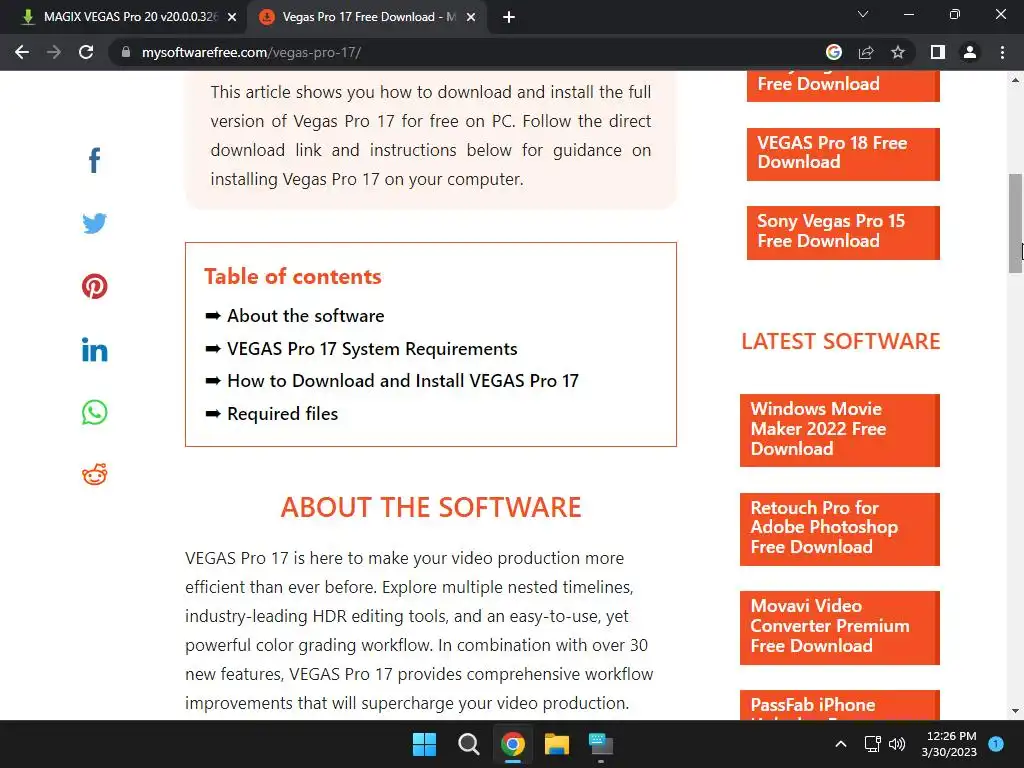
Task: Open the PassFab iPhone software link
Action: [840, 705]
